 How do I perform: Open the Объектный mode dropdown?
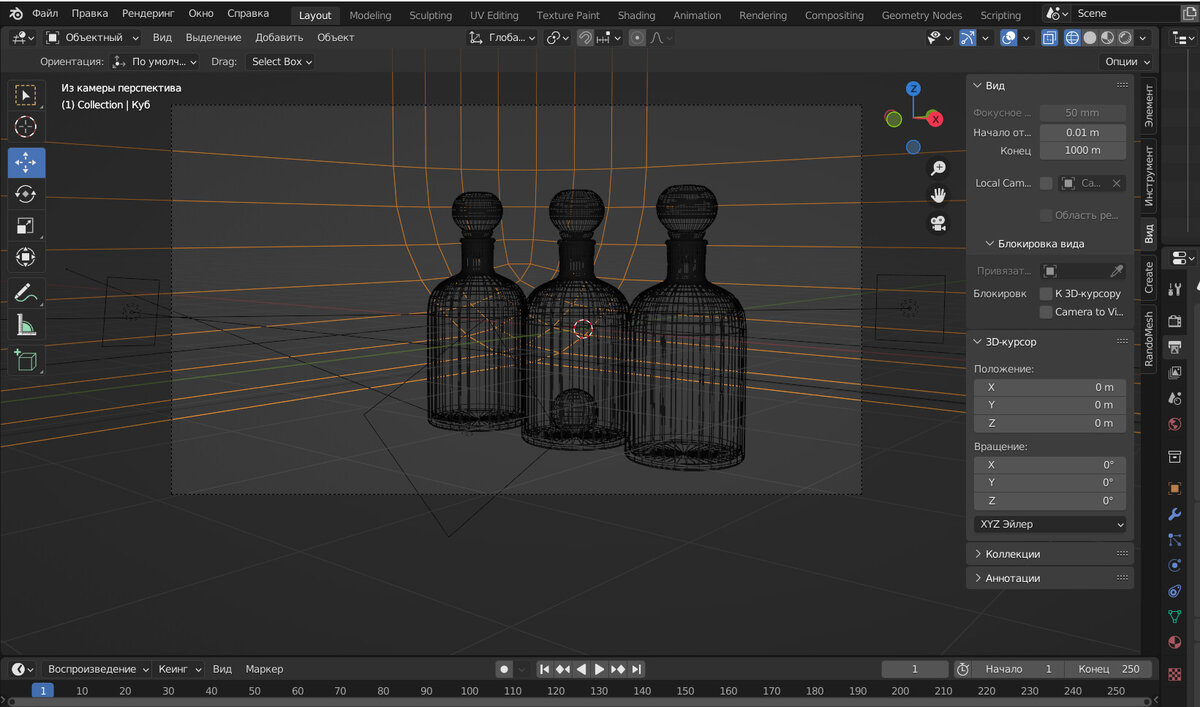point(93,37)
